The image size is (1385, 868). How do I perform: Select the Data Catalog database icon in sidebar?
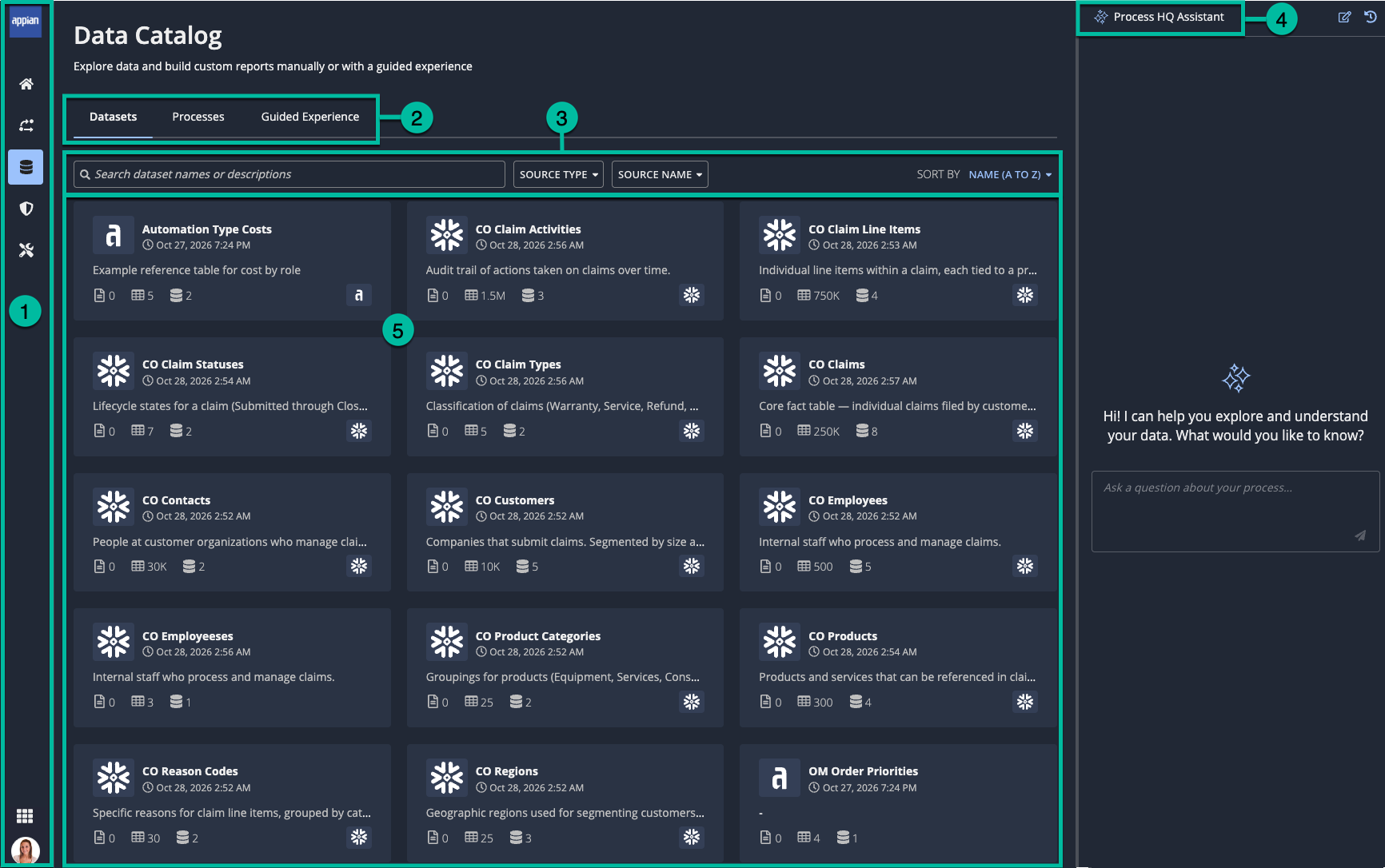point(26,167)
